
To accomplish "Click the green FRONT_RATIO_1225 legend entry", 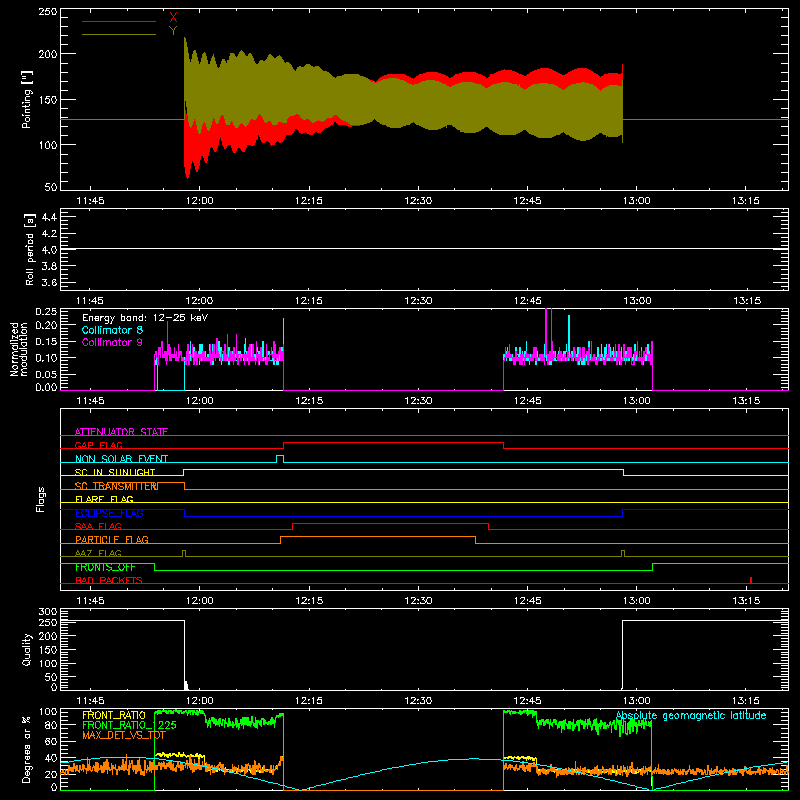I will (x=130, y=725).
